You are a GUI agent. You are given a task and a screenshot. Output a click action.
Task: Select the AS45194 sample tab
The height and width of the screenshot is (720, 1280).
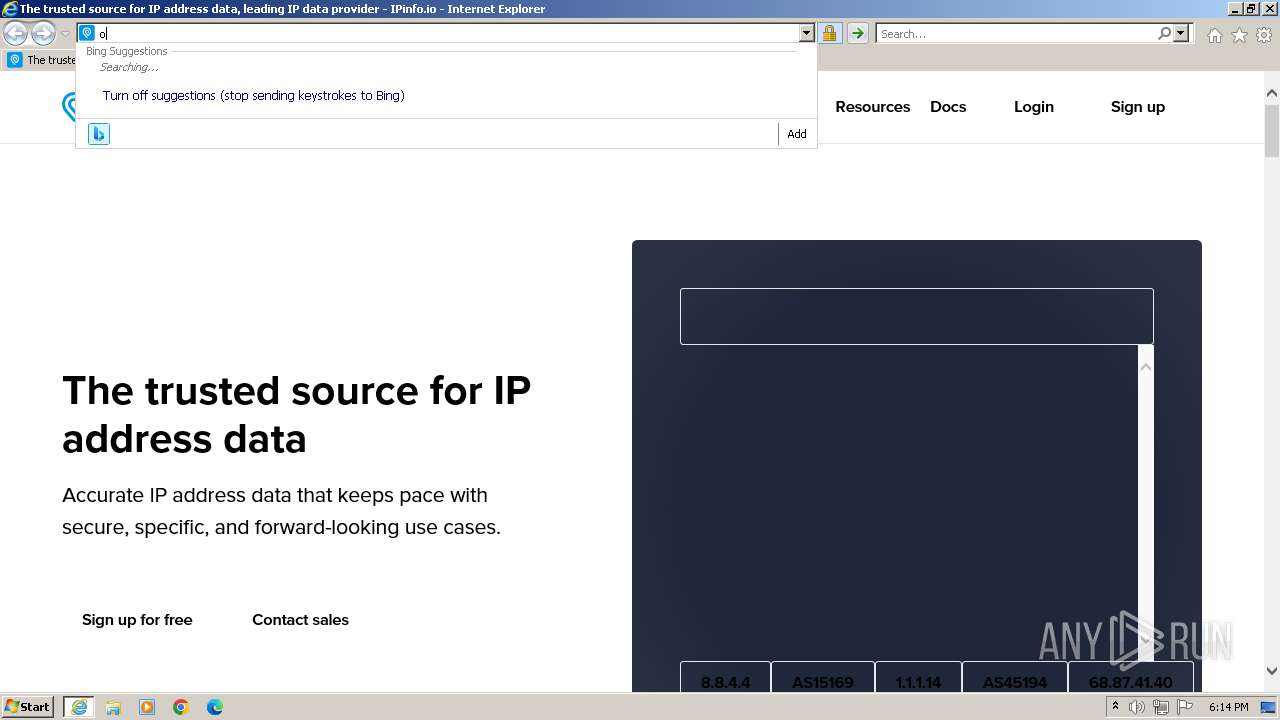pos(1014,682)
